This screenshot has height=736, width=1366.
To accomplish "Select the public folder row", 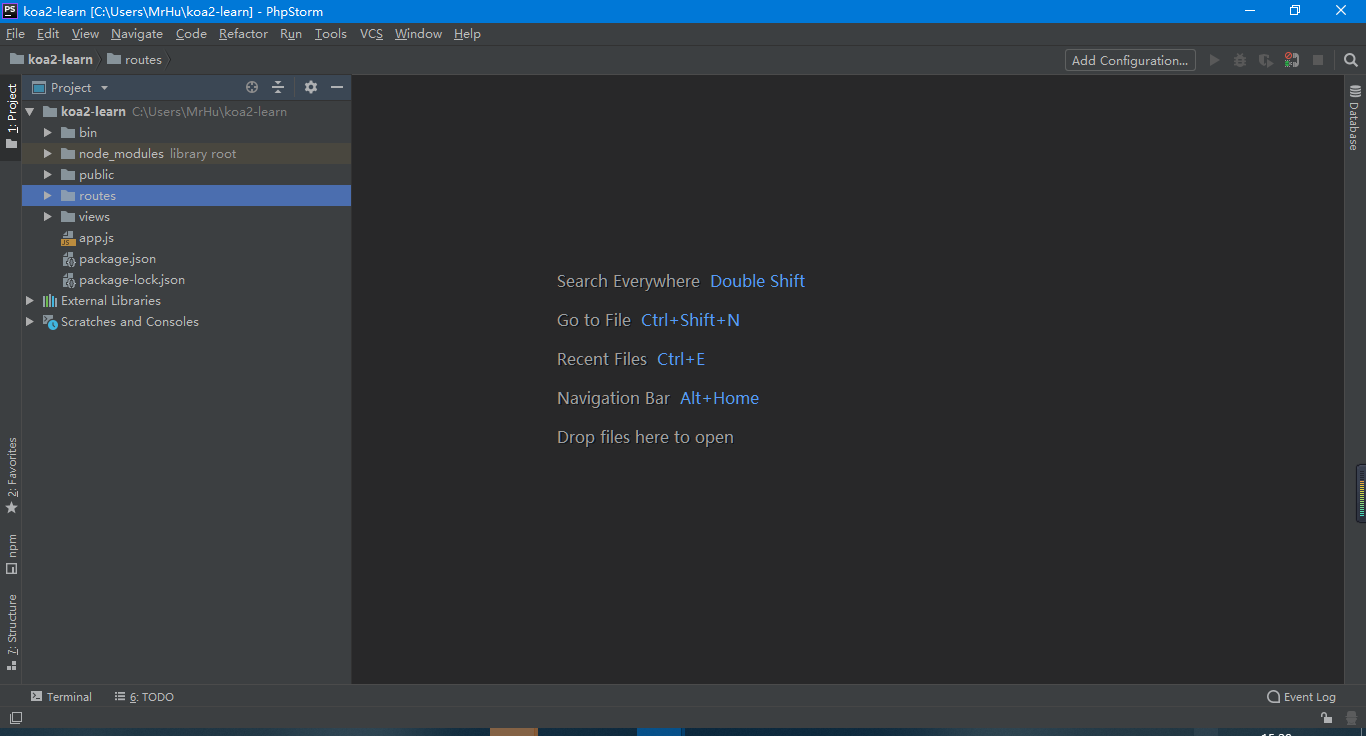I will coord(186,175).
